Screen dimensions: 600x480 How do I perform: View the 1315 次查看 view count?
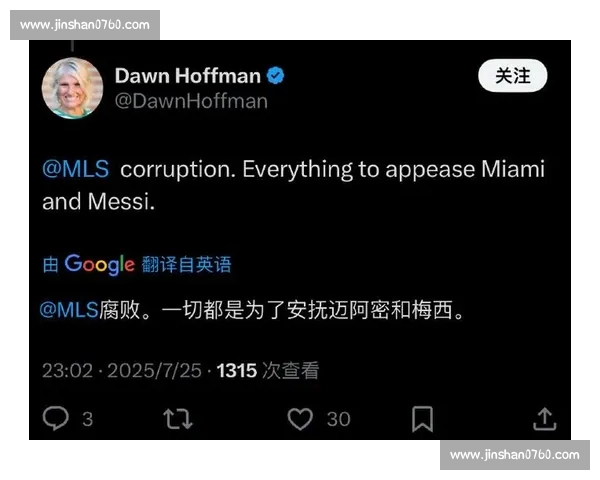coord(268,371)
